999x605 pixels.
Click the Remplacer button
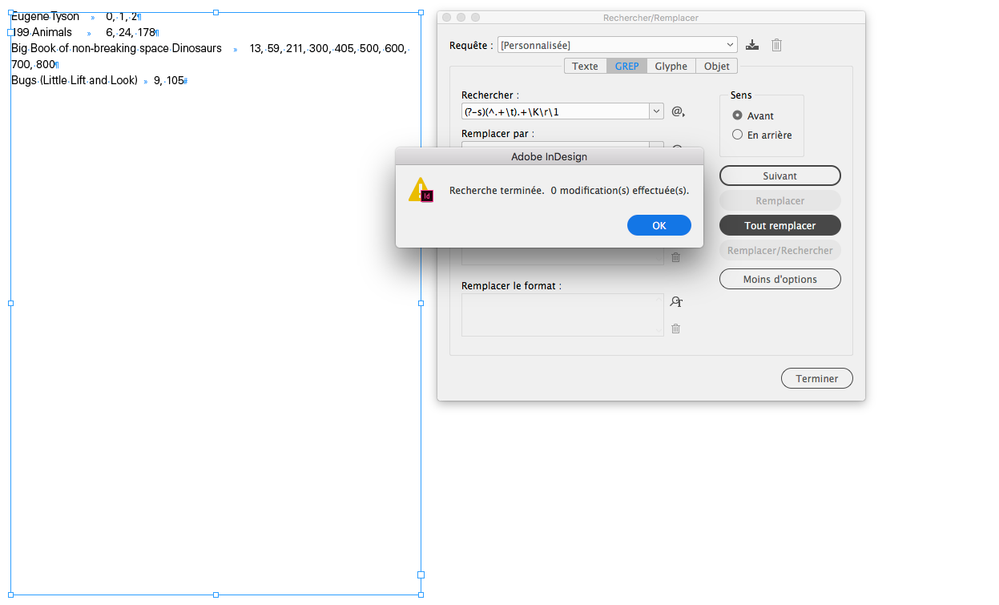[780, 201]
